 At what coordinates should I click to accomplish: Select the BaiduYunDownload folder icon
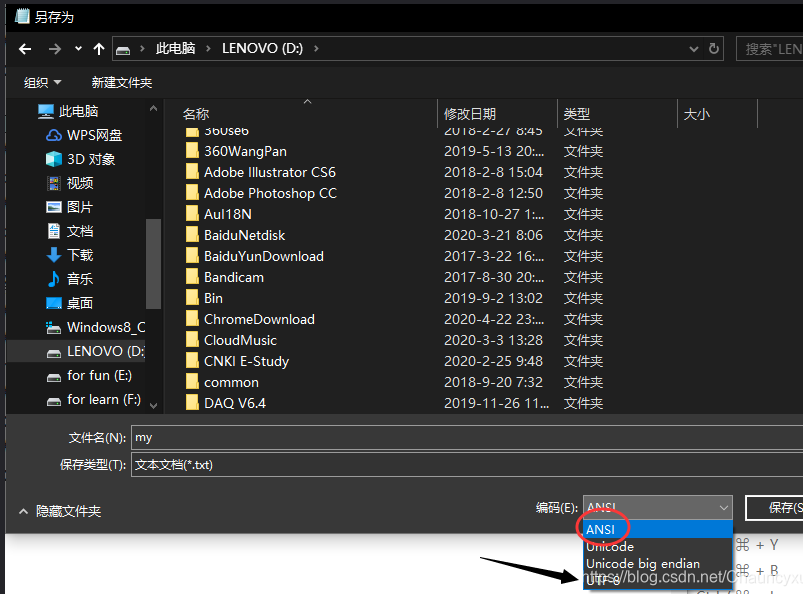click(x=192, y=256)
